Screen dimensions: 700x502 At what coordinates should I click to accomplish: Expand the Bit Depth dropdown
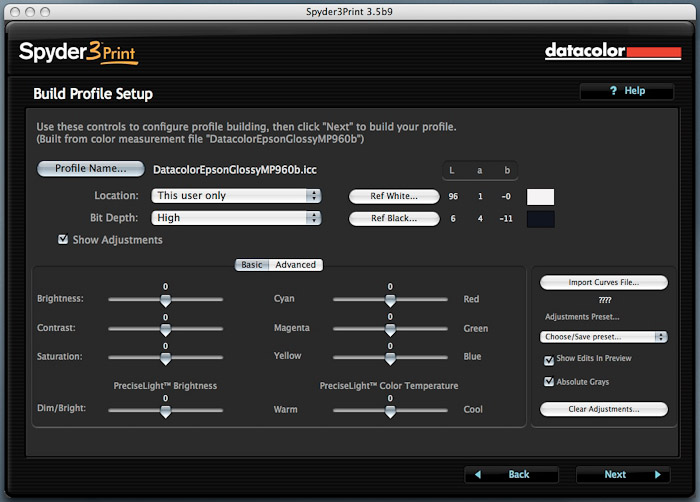[236, 218]
